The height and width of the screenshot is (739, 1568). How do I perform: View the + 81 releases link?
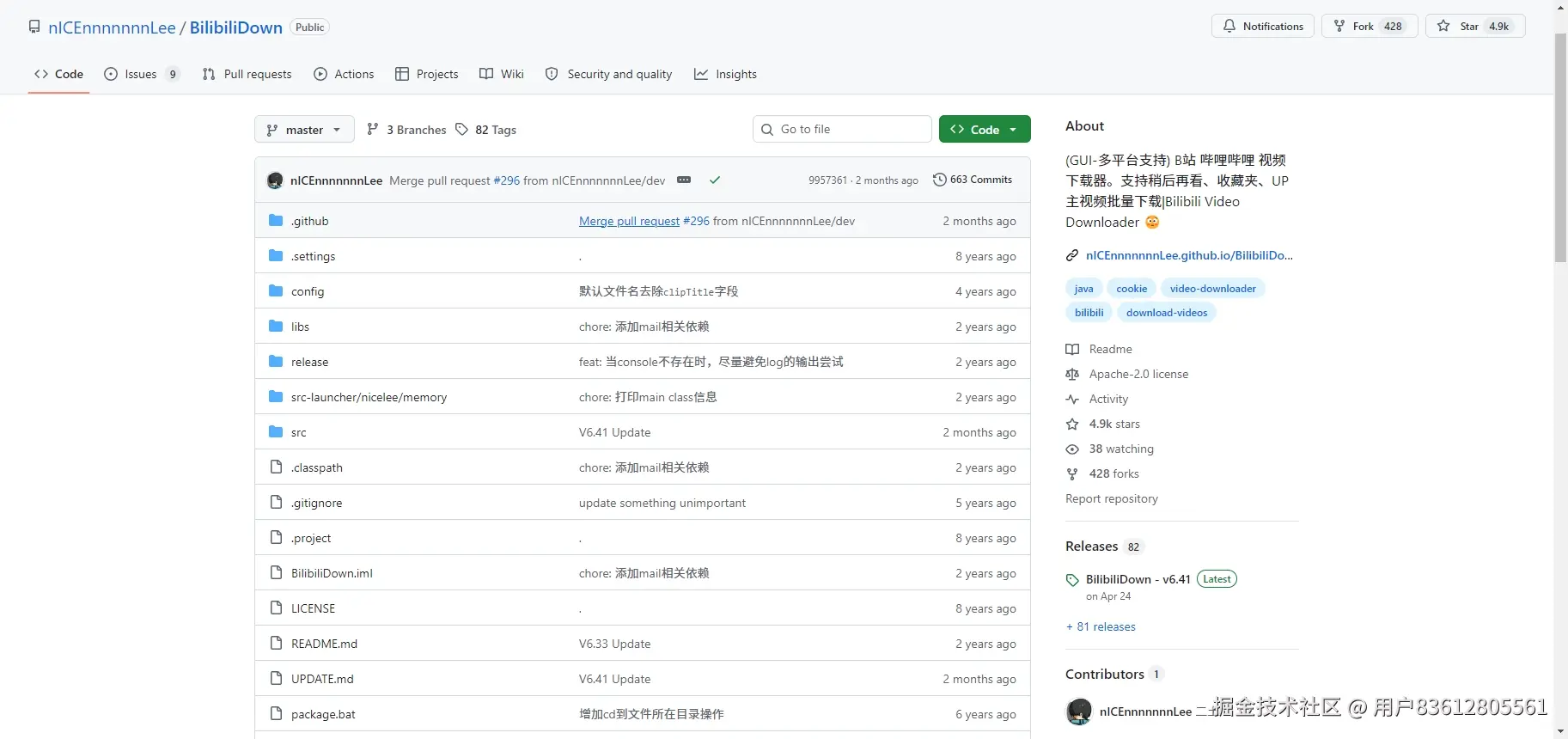(1101, 626)
